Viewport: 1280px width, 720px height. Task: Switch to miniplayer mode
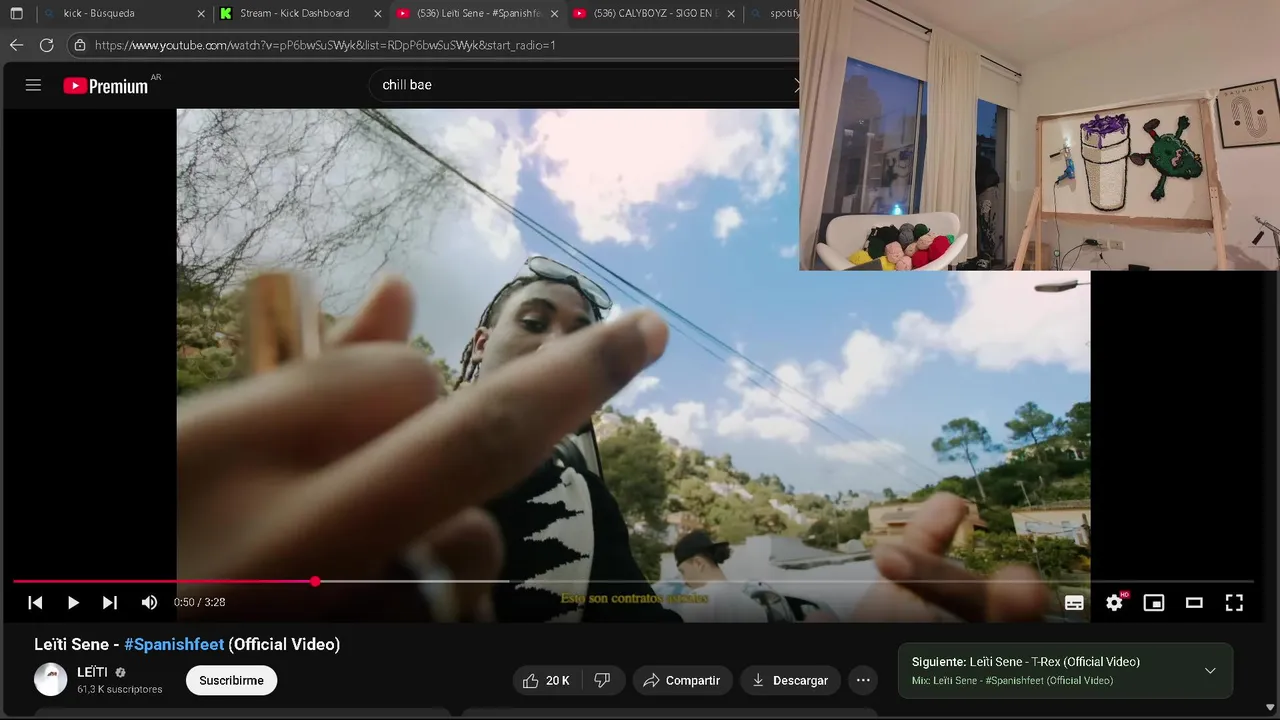[1154, 602]
